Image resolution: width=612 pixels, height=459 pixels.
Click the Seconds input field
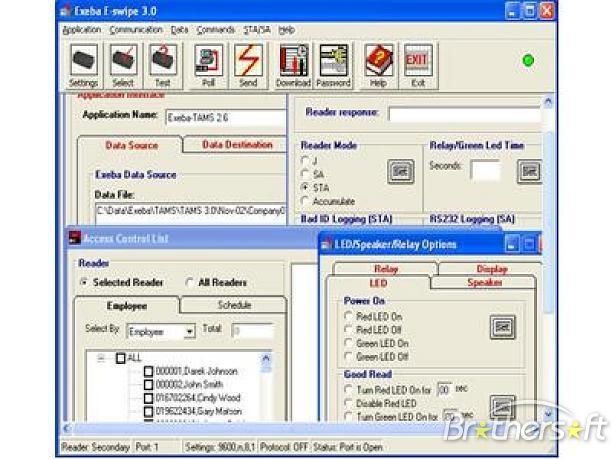tap(485, 171)
